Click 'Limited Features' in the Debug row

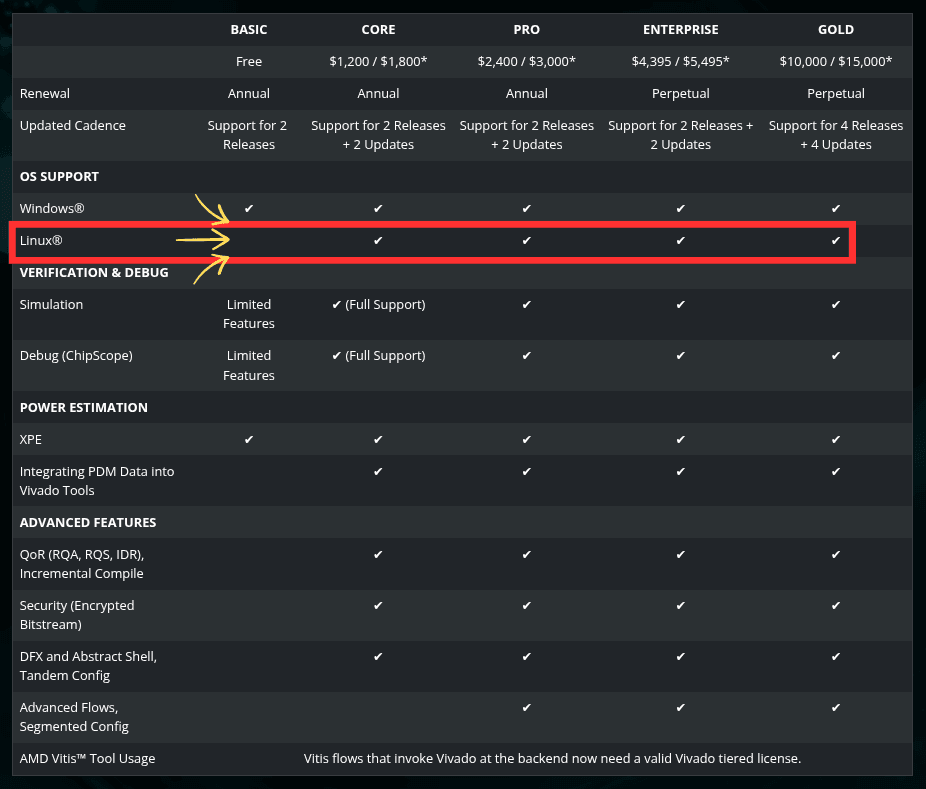(x=249, y=365)
